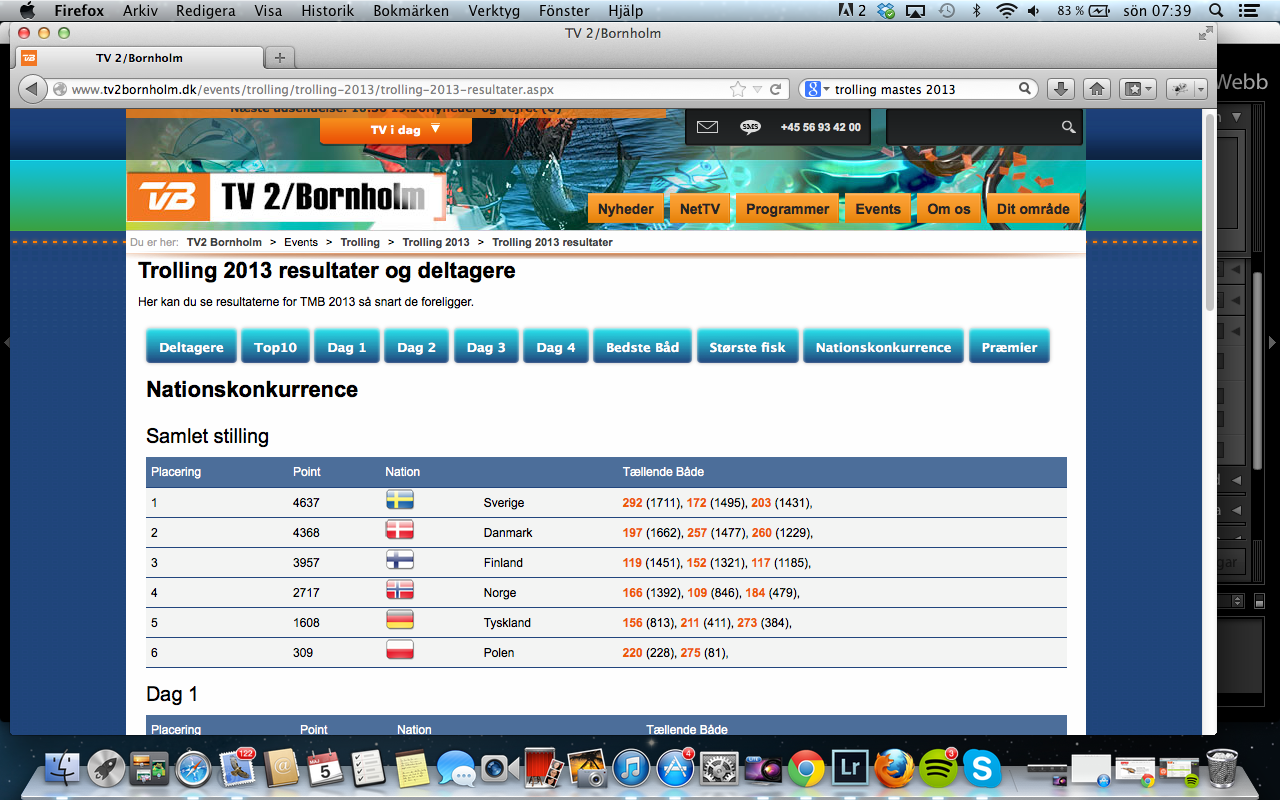
Task: Open boat 220 link in Polen row
Action: (632, 653)
